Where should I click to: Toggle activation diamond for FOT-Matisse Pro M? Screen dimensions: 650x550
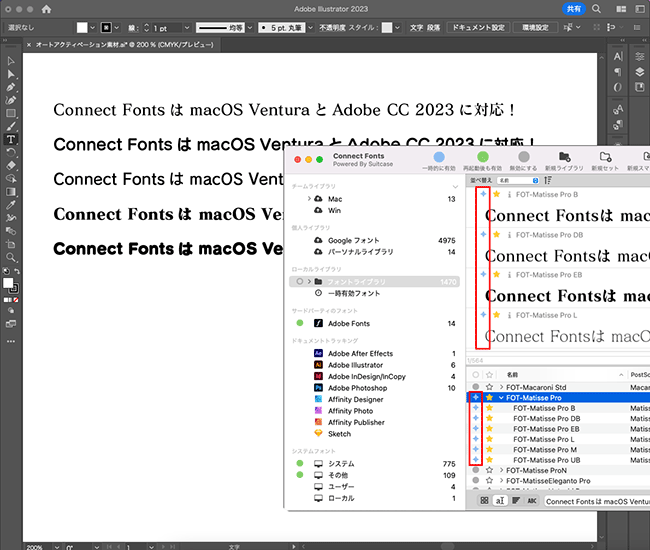[476, 449]
